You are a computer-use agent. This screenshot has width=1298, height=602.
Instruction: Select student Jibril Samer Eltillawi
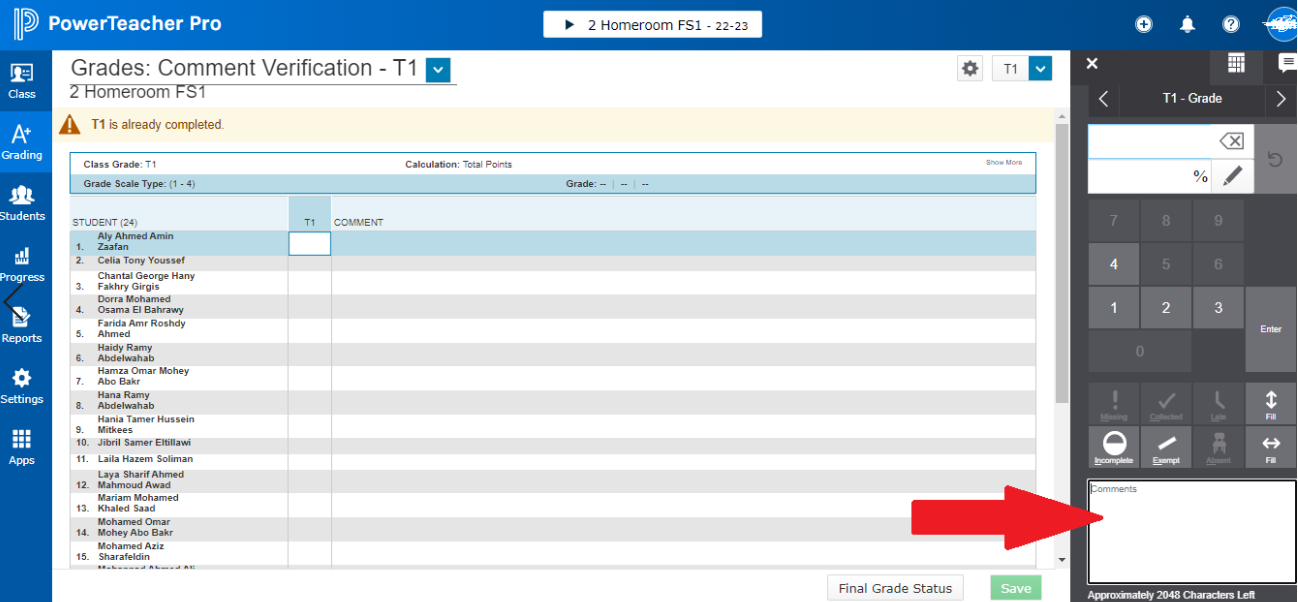pos(144,442)
